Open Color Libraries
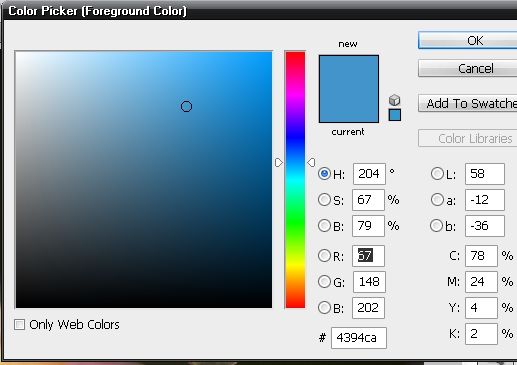 point(467,138)
